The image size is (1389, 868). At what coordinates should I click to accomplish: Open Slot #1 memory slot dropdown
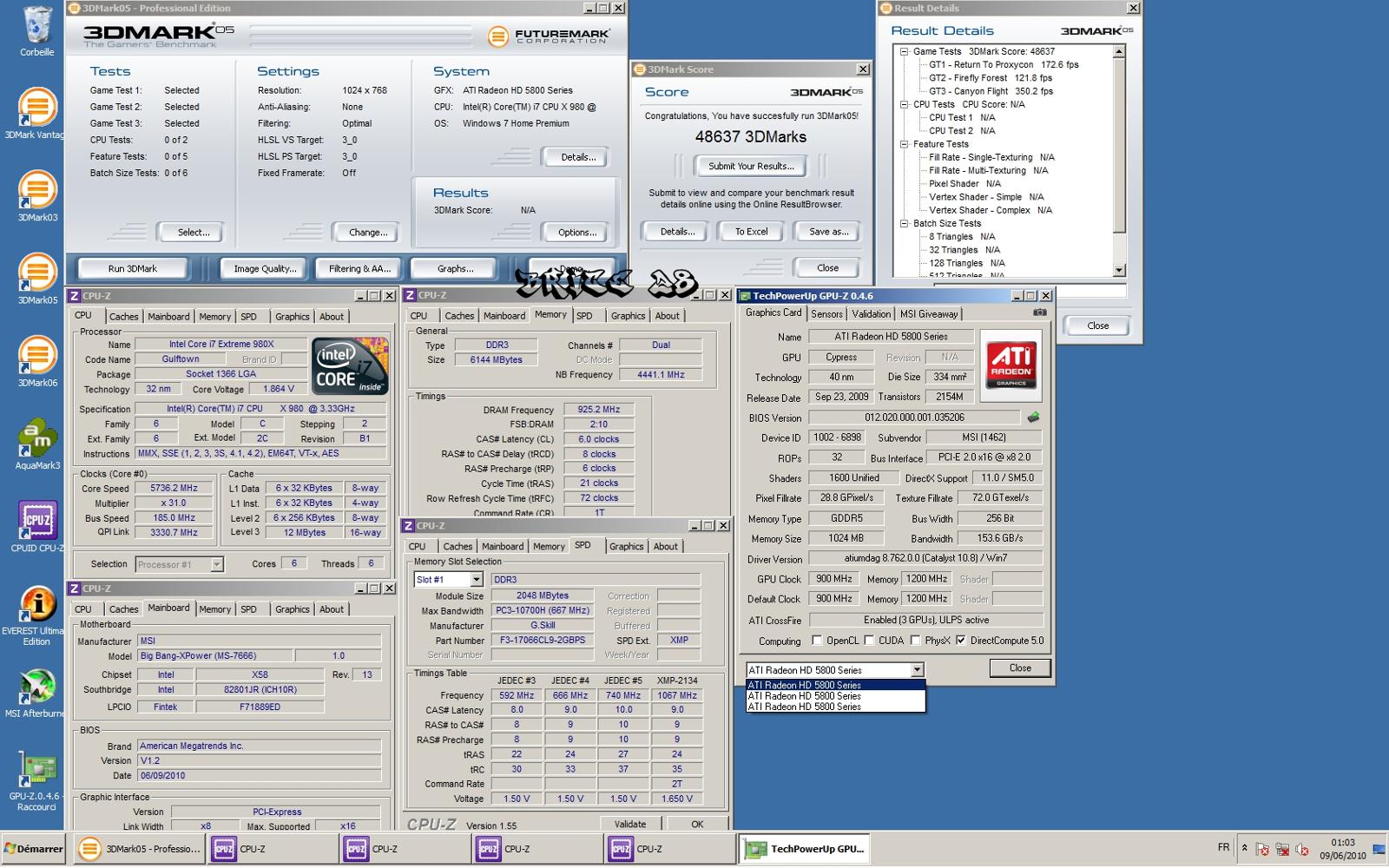[x=476, y=579]
